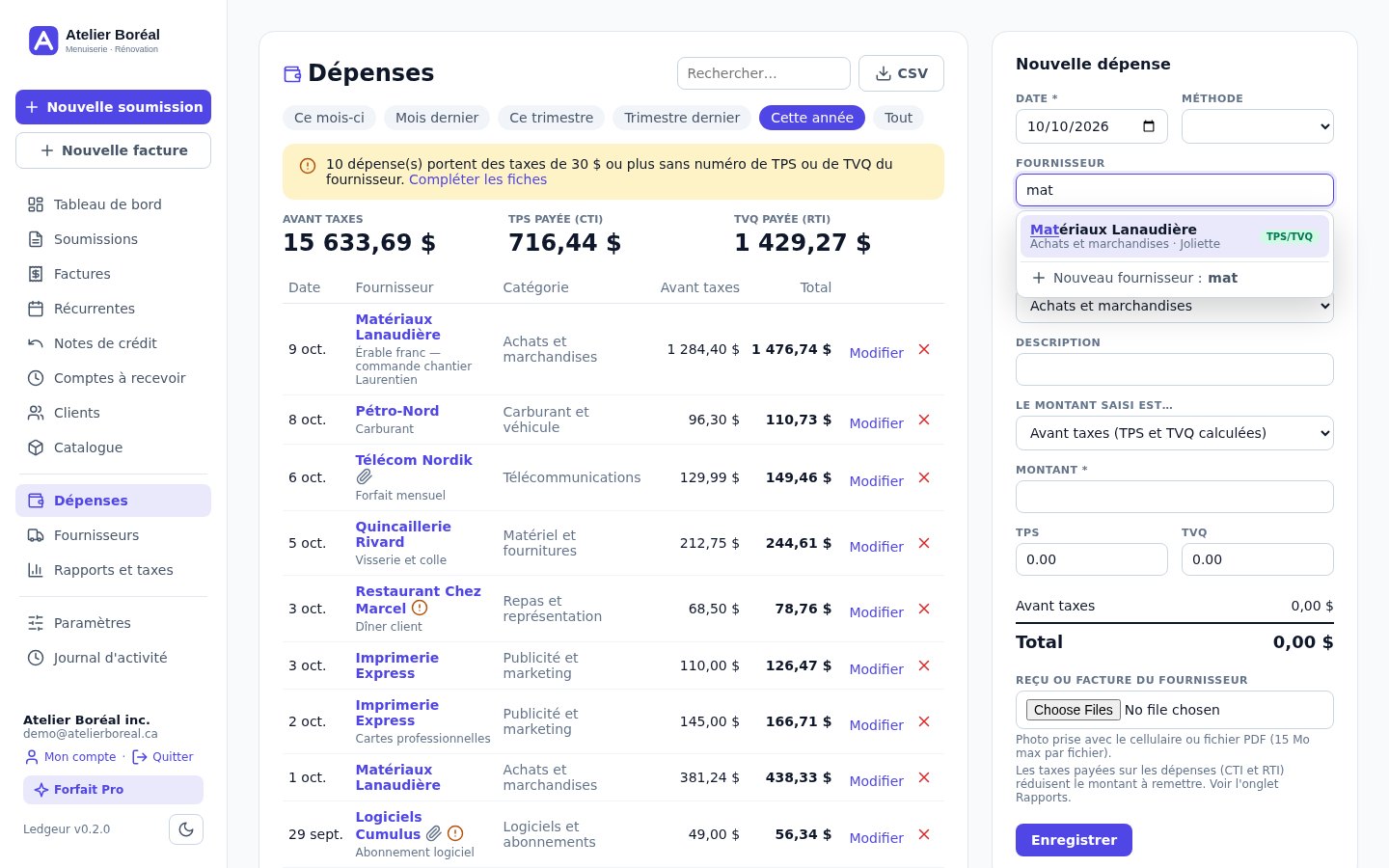Select Matériaux Lanaudière supplier suggestion
Image resolution: width=1389 pixels, height=868 pixels.
click(x=1175, y=236)
